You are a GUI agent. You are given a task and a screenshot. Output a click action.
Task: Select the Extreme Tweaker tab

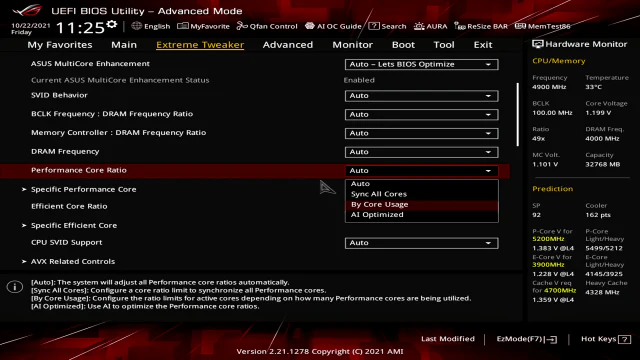click(x=200, y=44)
